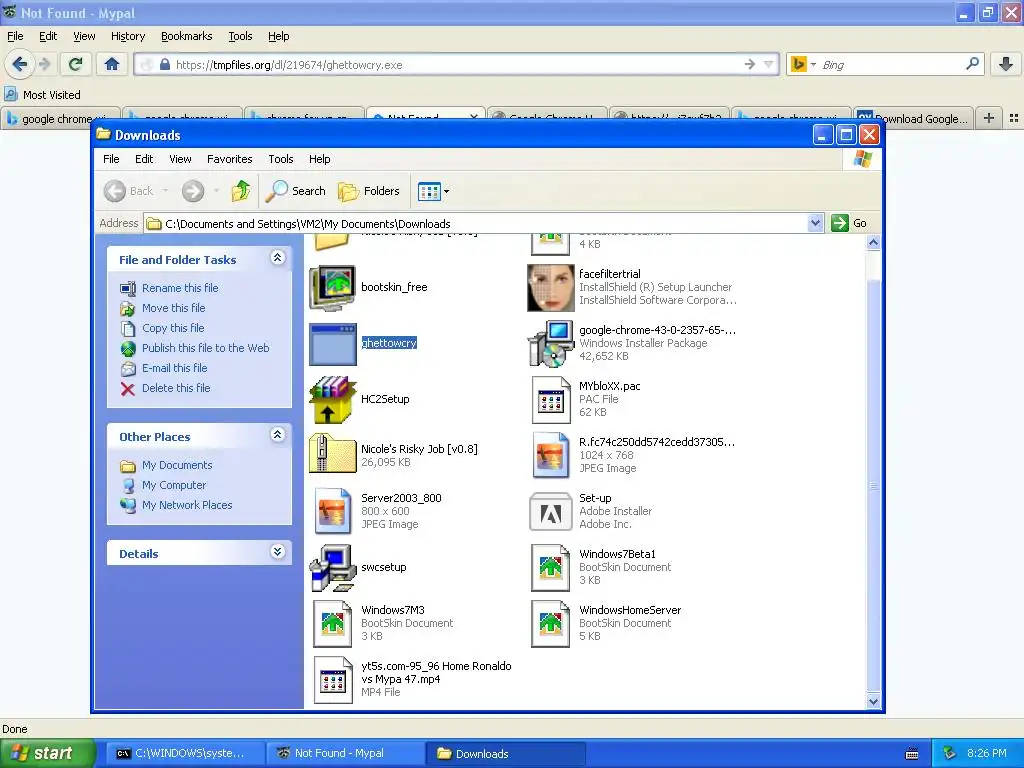Open Mypal downloads arrow button

pos(1006,64)
